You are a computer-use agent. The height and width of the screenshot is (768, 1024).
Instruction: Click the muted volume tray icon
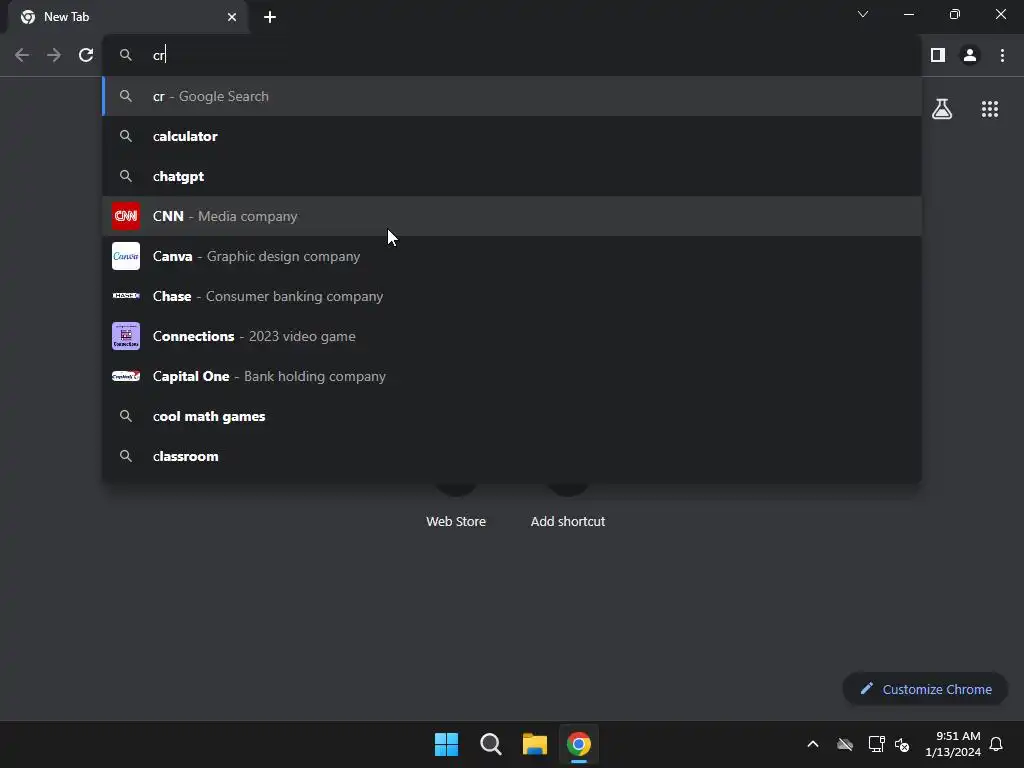click(x=902, y=744)
